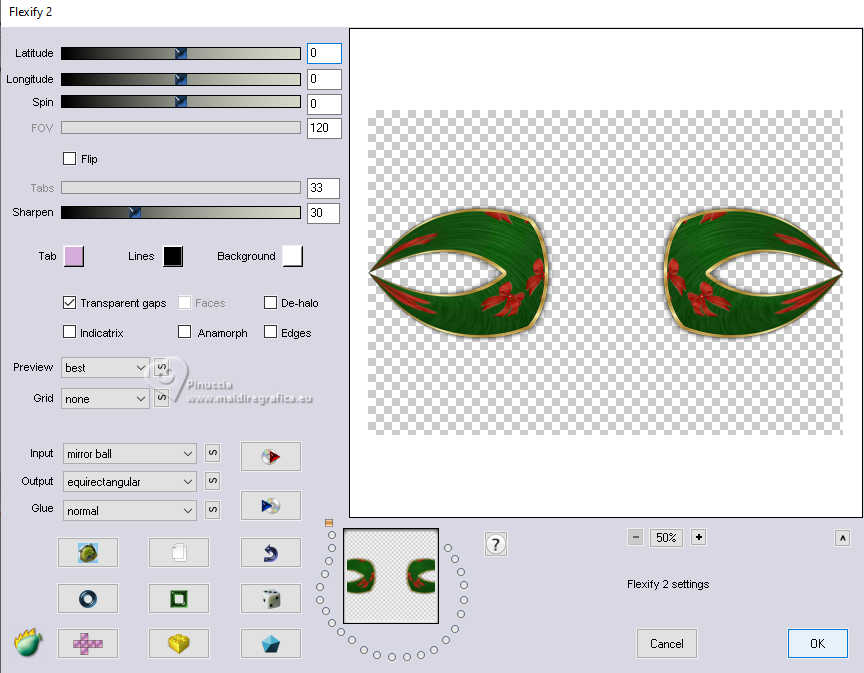Click the blue ring donut button
This screenshot has width=864, height=673.
tap(88, 599)
